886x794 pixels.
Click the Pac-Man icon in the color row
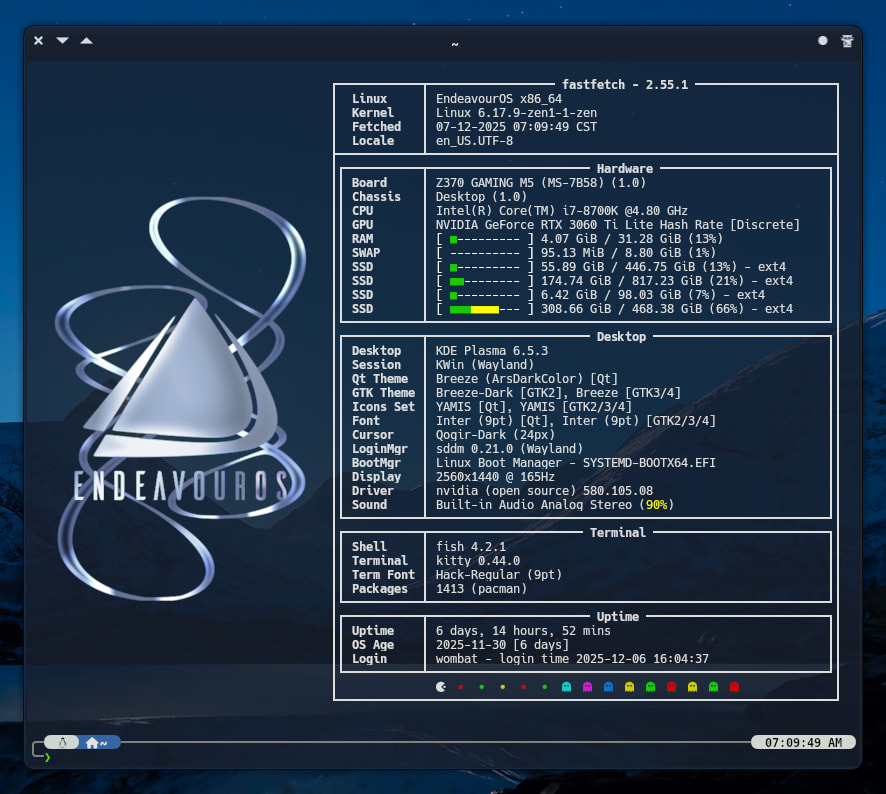coord(441,687)
